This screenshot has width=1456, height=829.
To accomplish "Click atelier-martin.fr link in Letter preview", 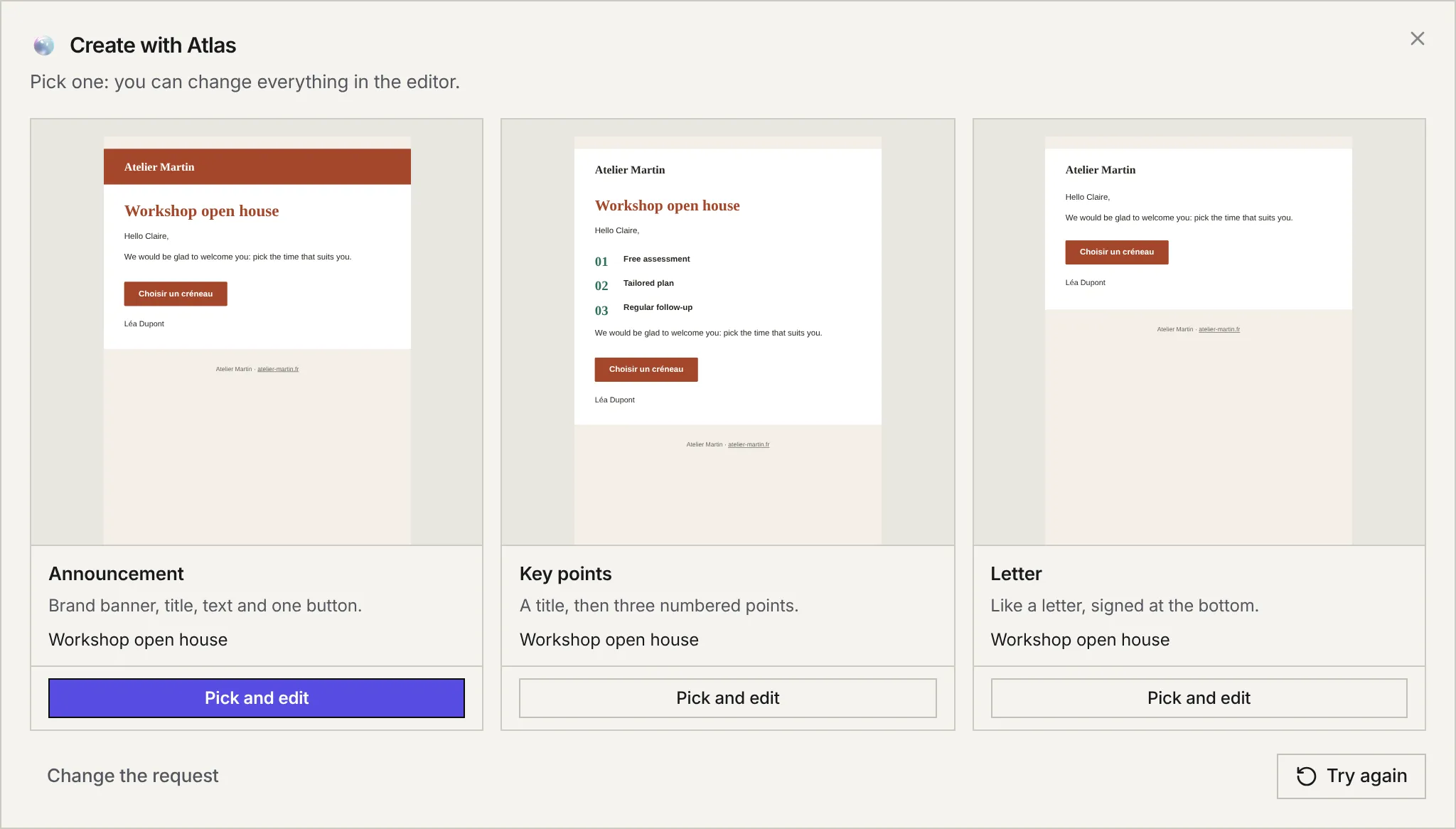I will coord(1219,329).
